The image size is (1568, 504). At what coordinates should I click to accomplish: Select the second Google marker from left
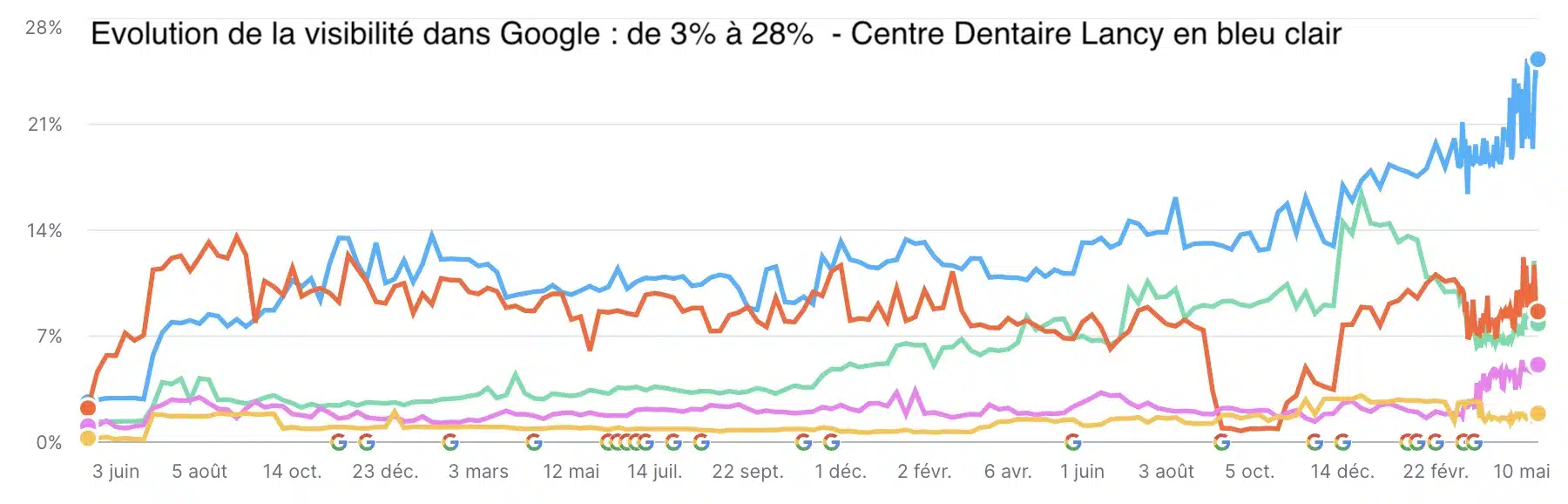point(367,442)
